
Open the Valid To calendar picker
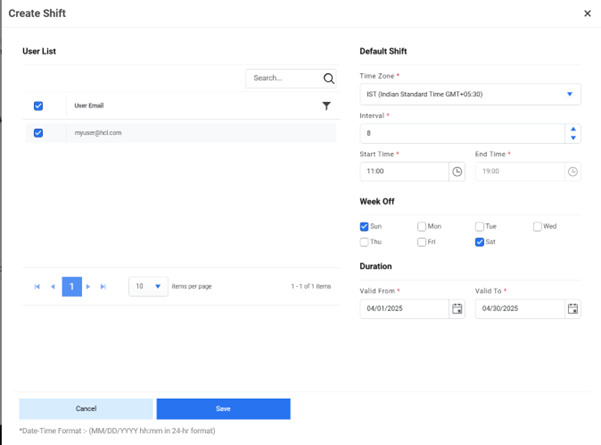point(573,308)
